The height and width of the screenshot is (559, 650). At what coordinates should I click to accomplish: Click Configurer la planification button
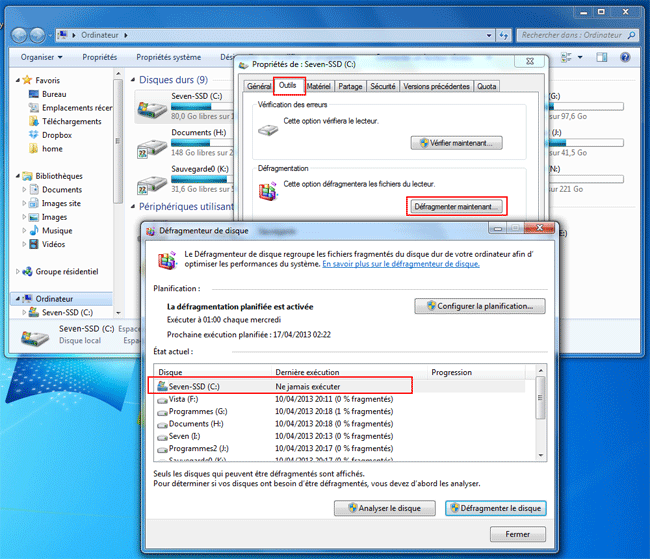click(480, 306)
